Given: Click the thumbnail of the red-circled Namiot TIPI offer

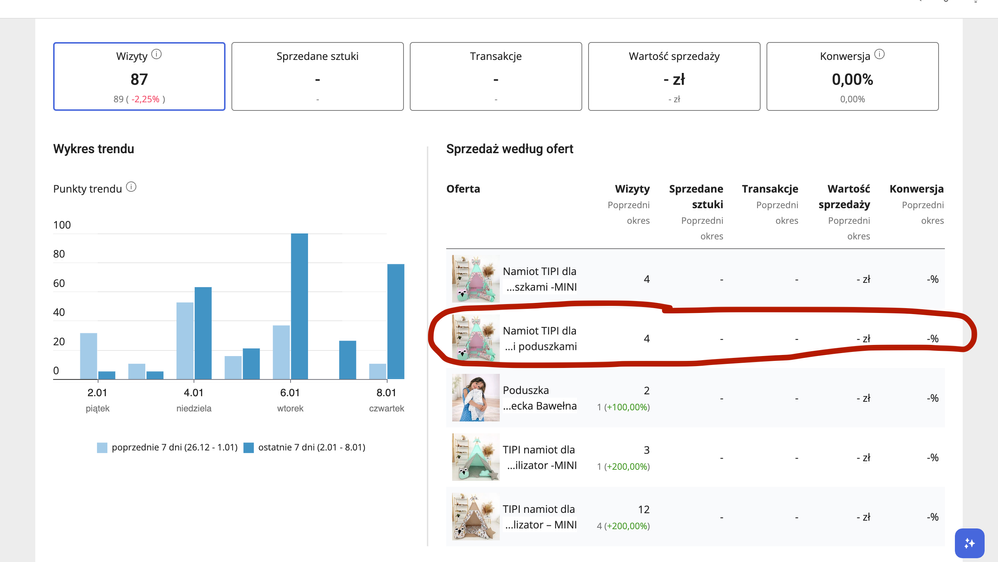Looking at the screenshot, I should pos(475,338).
